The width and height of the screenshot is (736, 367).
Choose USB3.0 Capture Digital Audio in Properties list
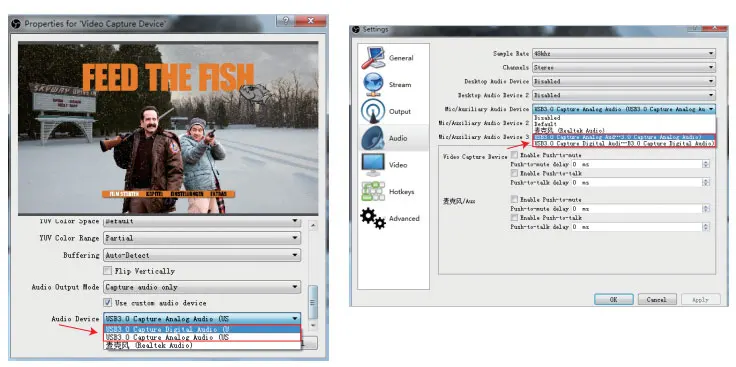tap(201, 329)
